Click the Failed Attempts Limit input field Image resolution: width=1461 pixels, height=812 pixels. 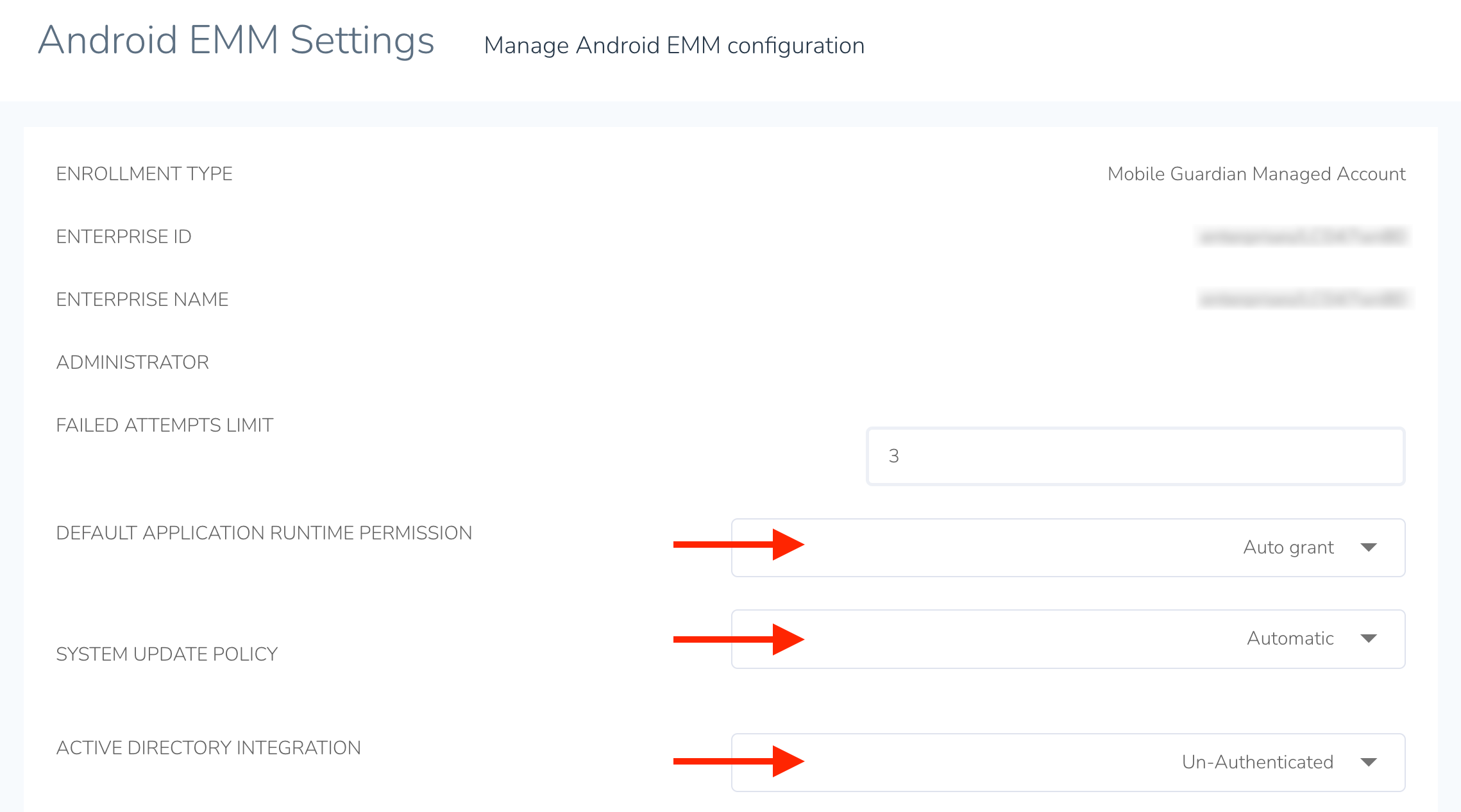pos(1135,456)
